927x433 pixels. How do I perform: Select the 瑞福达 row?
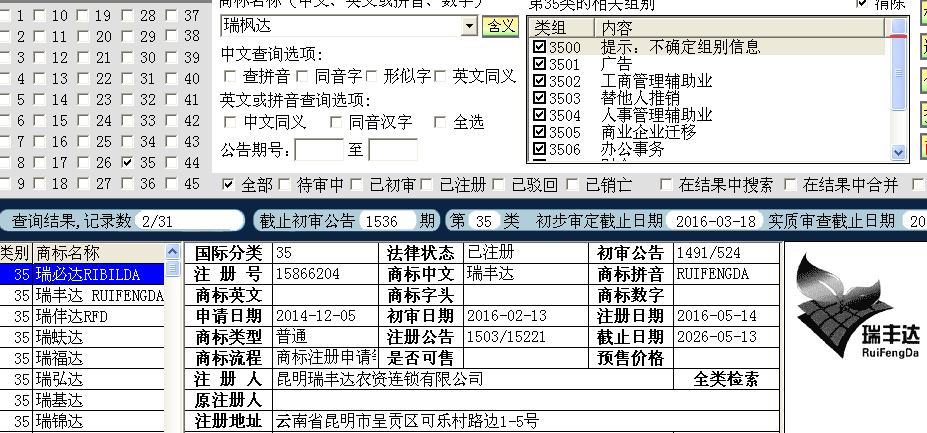82,358
